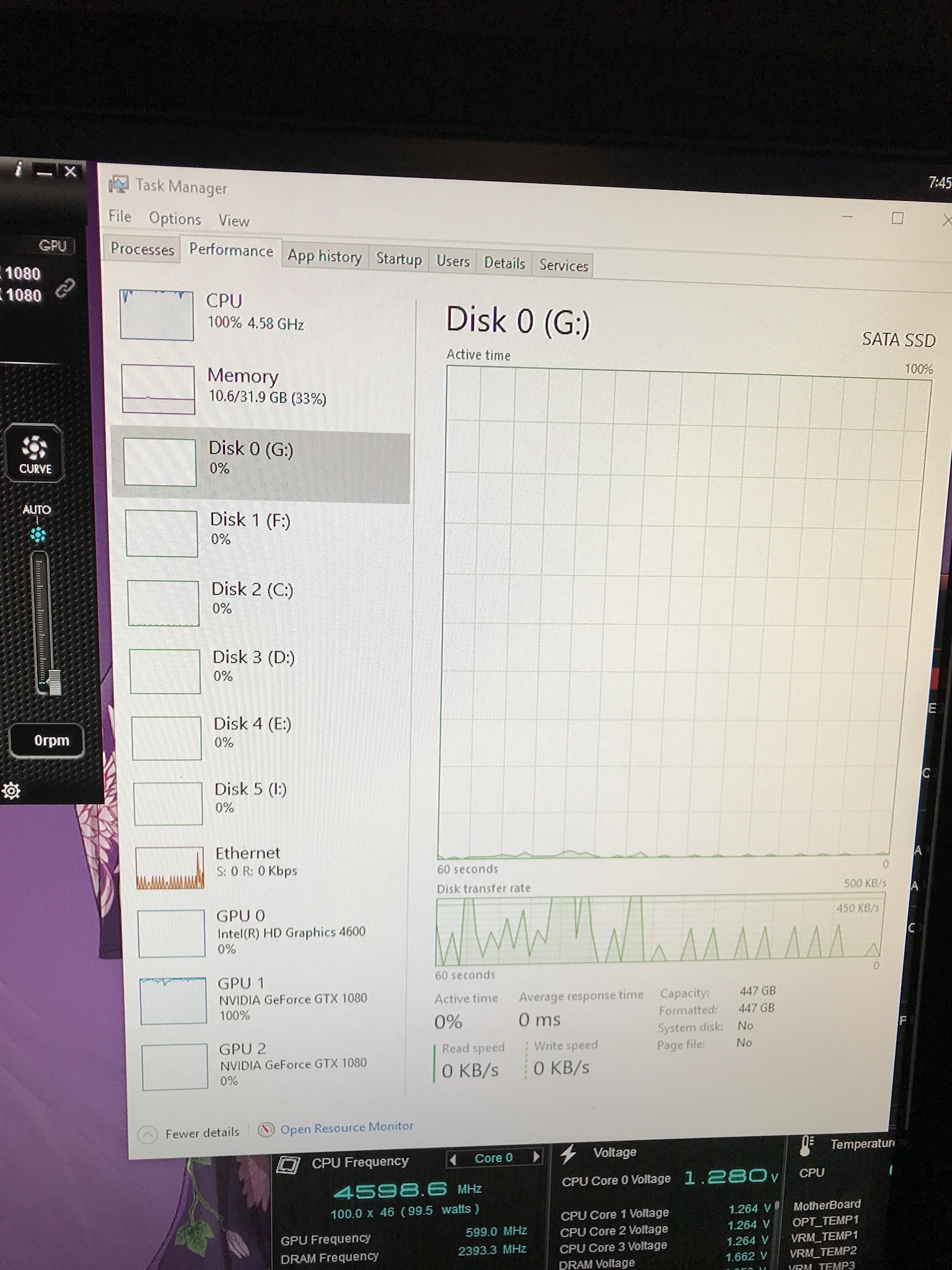The height and width of the screenshot is (1270, 952).
Task: Switch to the Processes tab
Action: [142, 249]
